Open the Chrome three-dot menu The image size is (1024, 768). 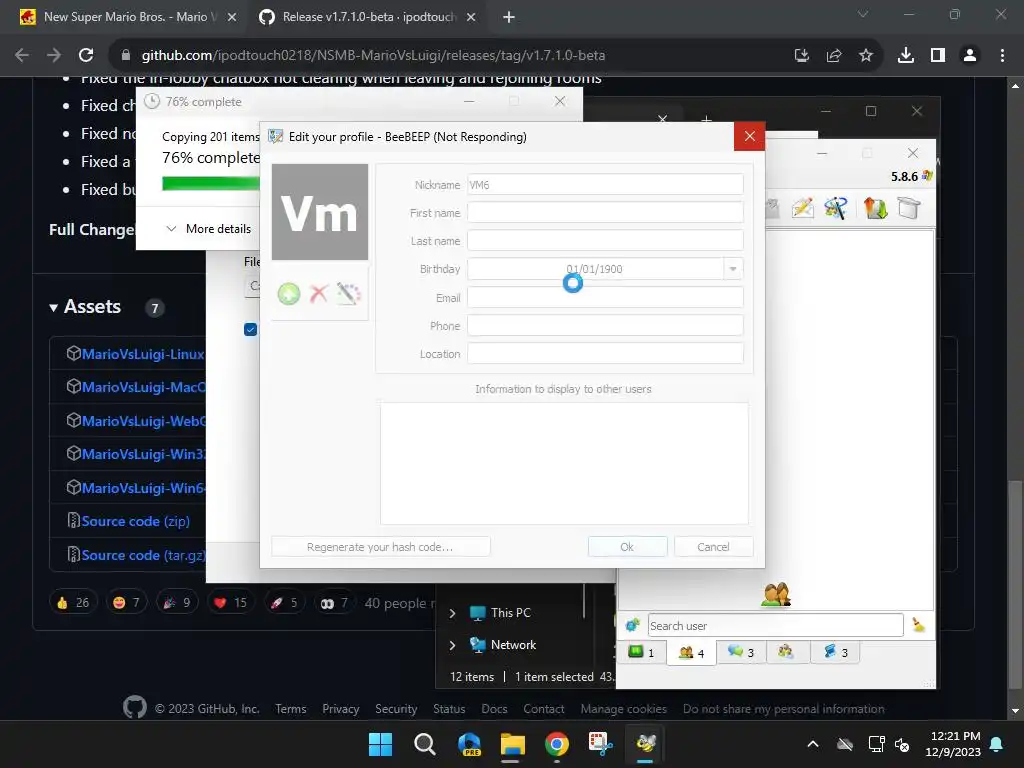click(x=1002, y=56)
